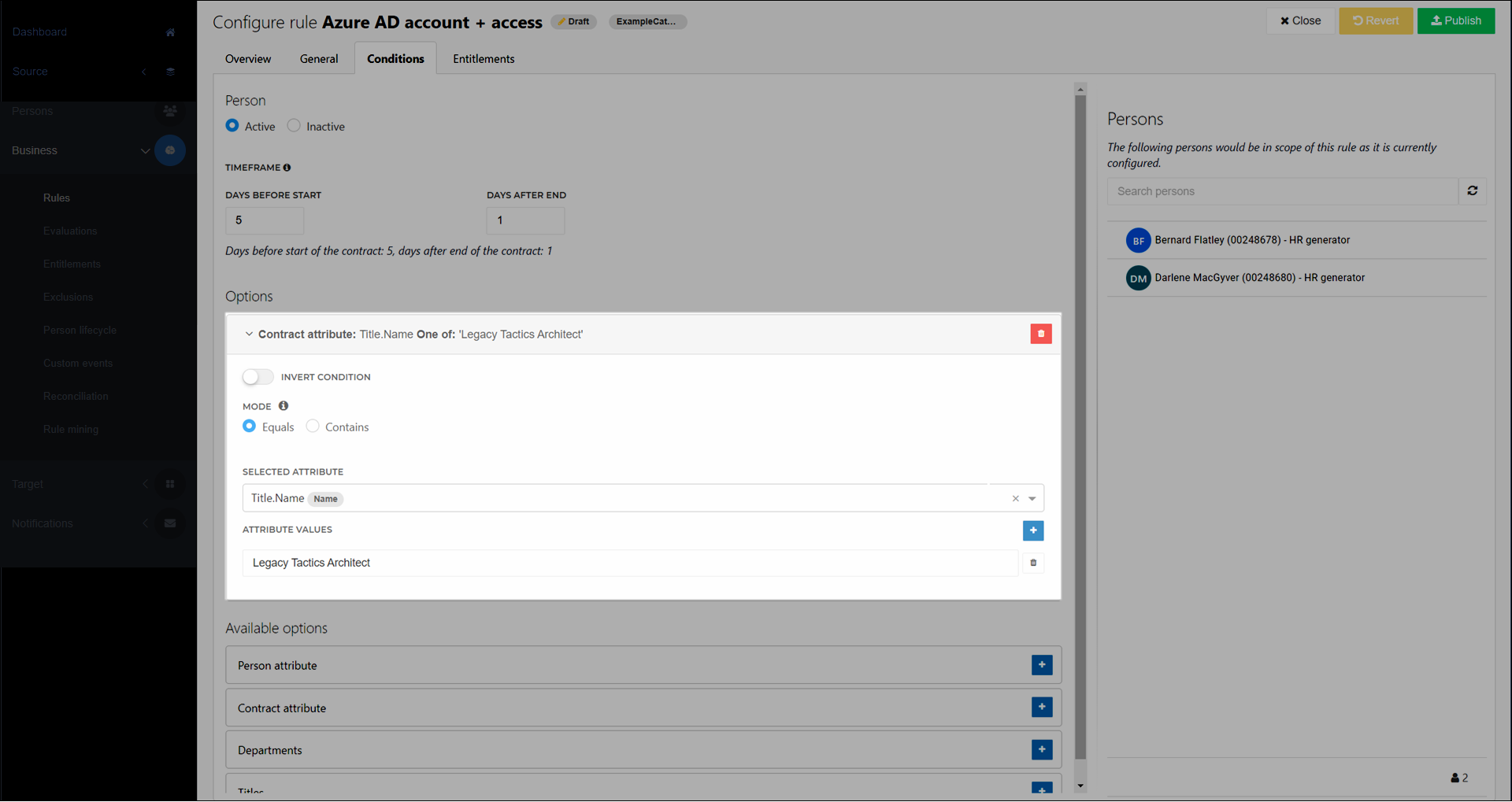Remove the Legacy Tactics Architect value
This screenshot has height=802, width=1512.
pyautogui.click(x=1032, y=563)
